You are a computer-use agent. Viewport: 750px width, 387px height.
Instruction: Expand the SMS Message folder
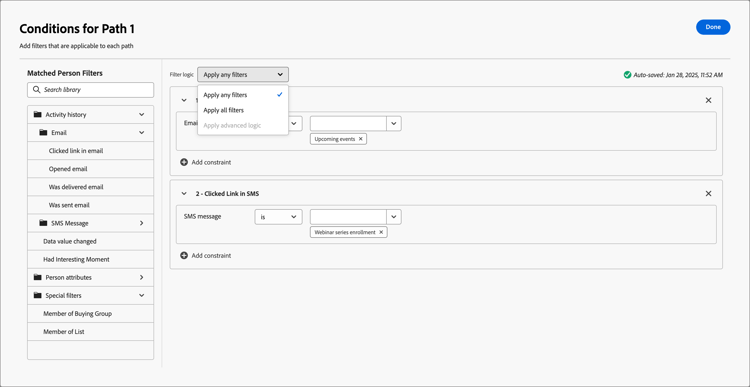(x=142, y=223)
